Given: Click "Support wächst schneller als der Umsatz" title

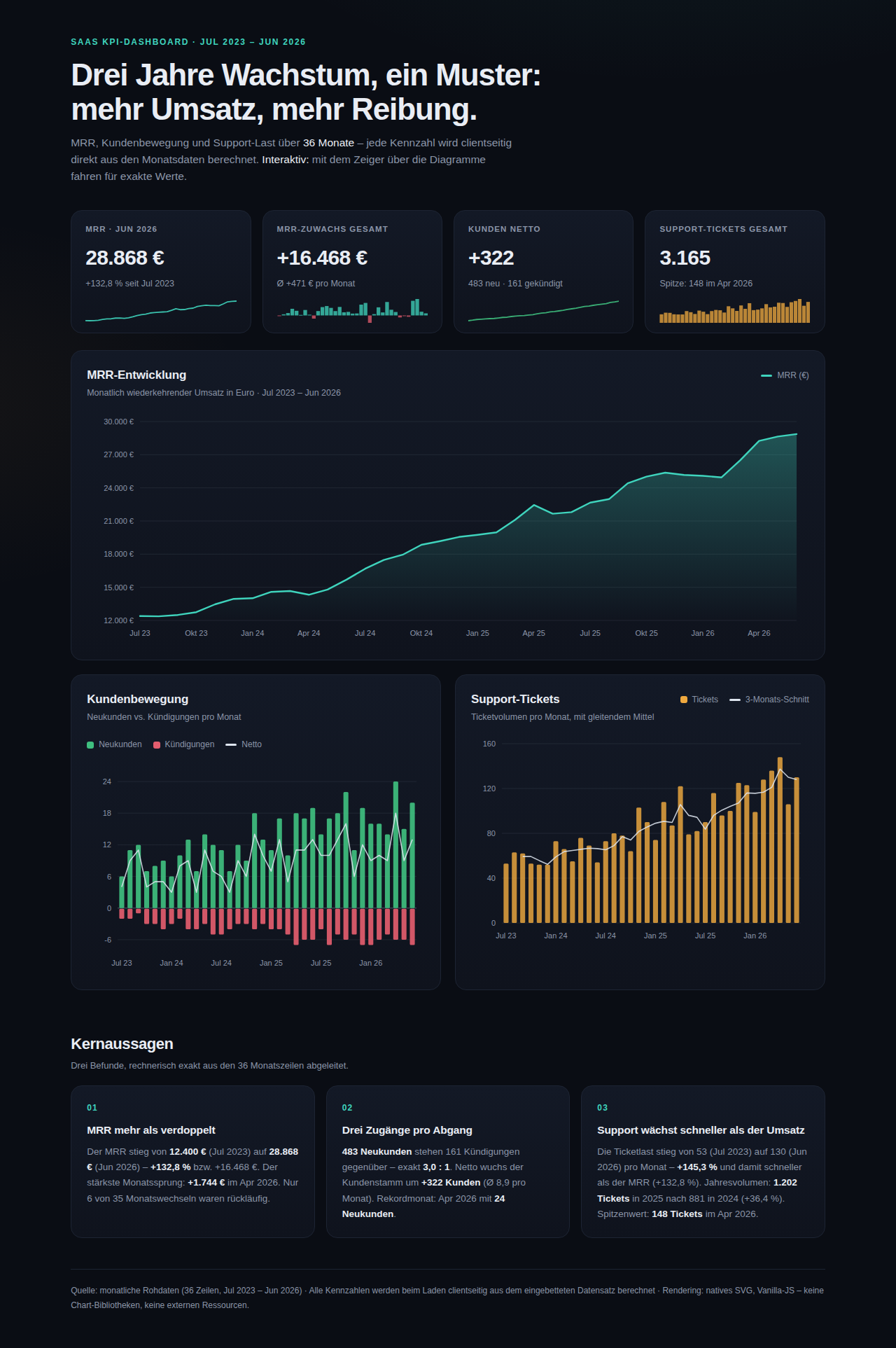Looking at the screenshot, I should pos(701,1130).
